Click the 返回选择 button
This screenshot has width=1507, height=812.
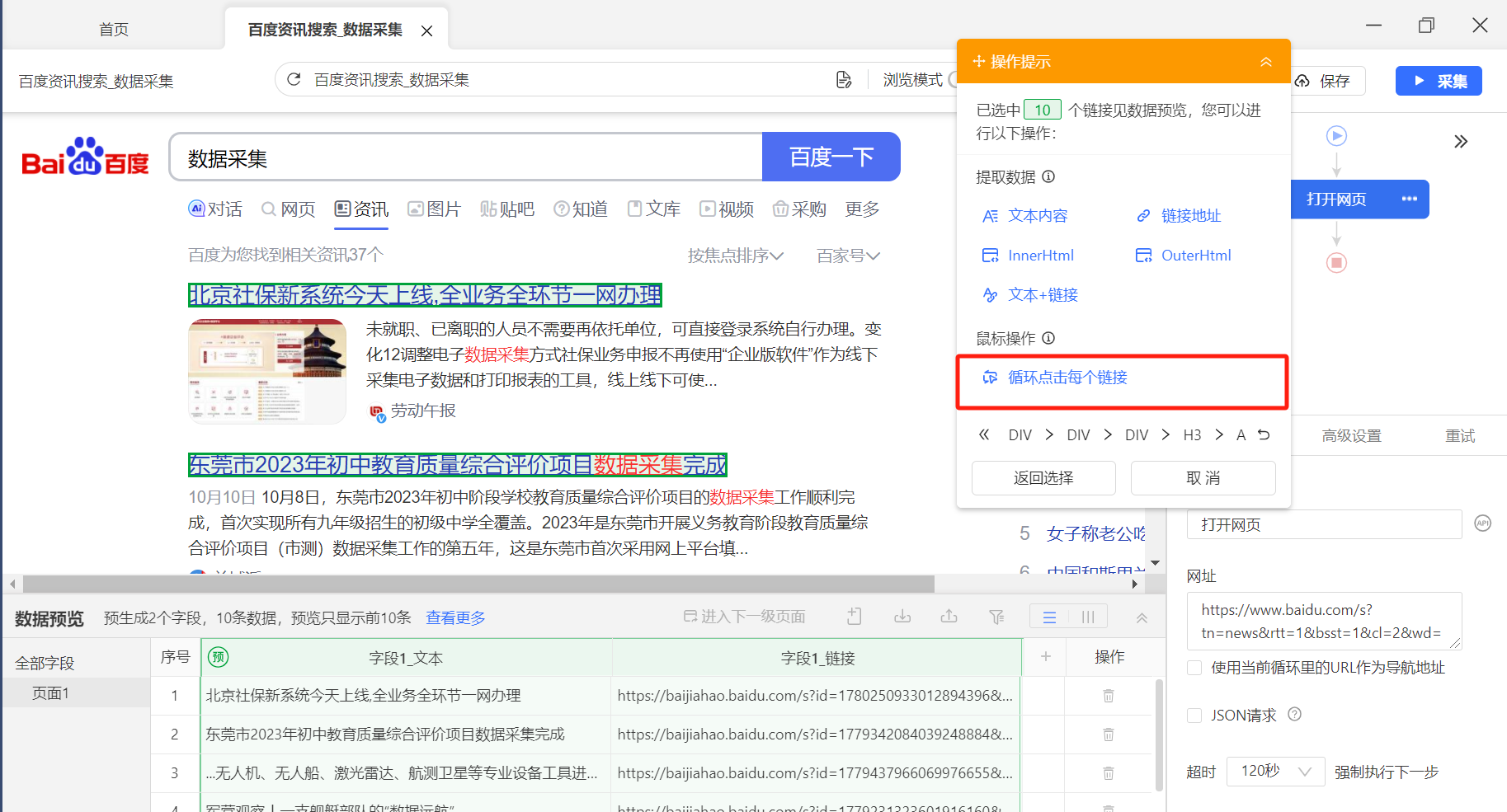[1043, 478]
